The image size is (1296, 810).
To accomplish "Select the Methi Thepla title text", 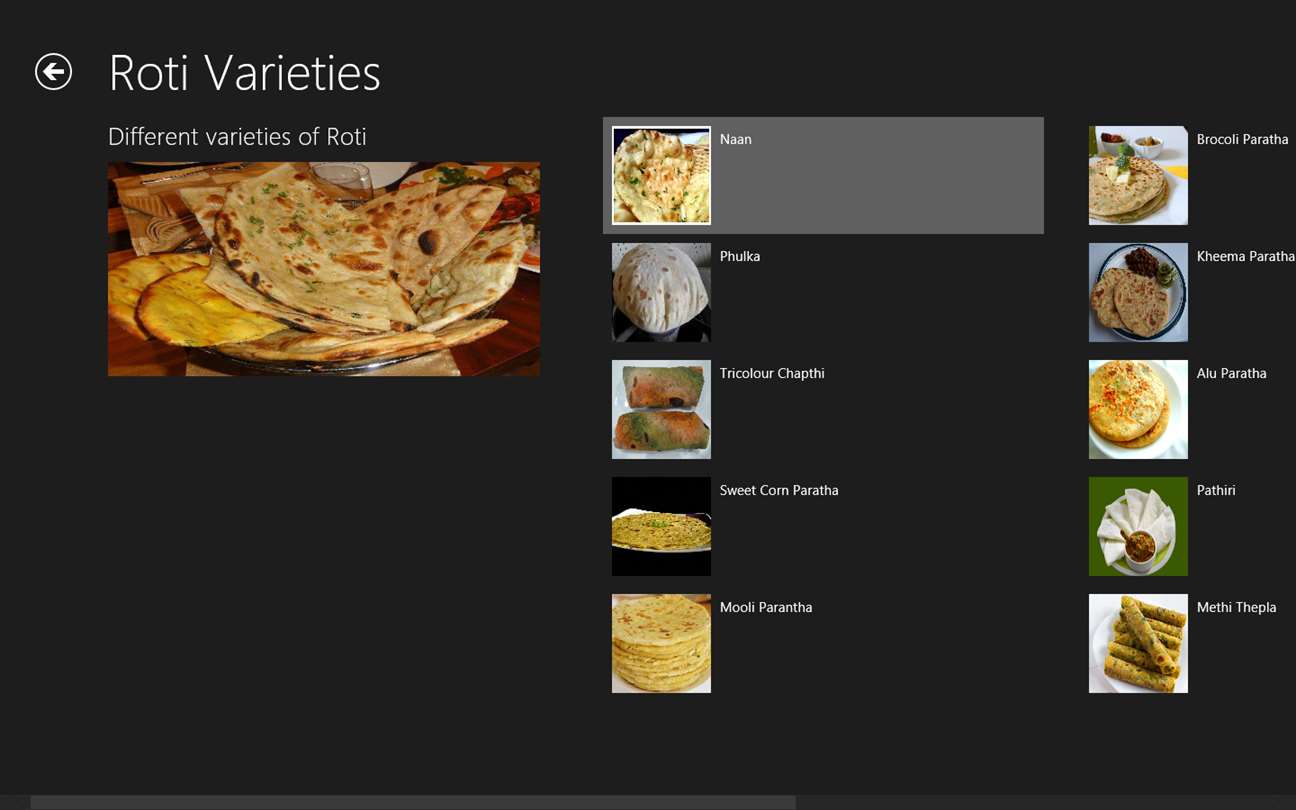I will coord(1236,607).
